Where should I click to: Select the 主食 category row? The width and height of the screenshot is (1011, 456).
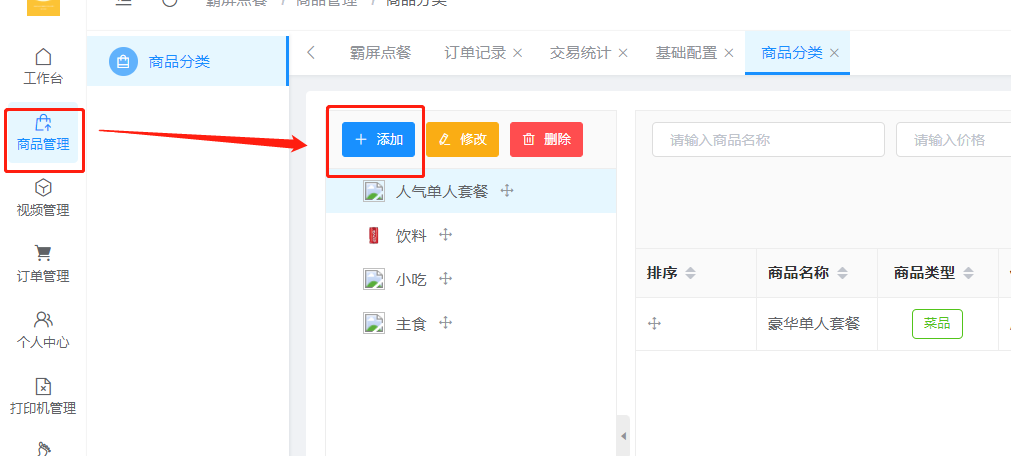click(x=471, y=323)
